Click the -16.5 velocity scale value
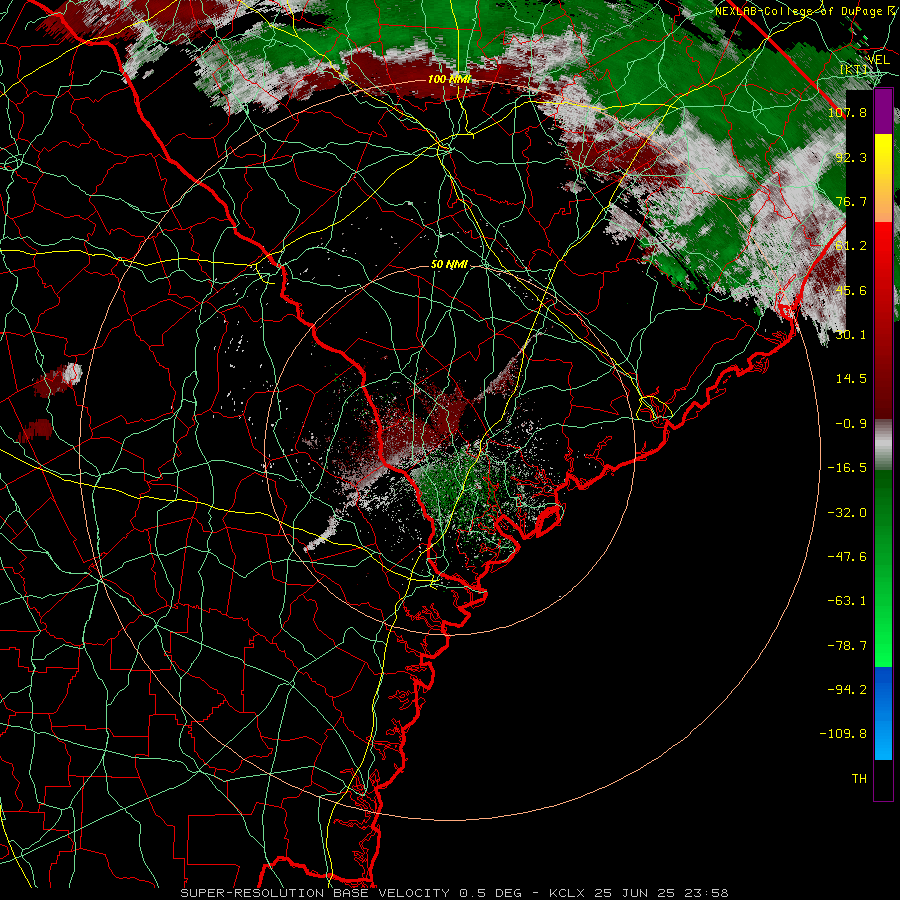900x900 pixels. click(847, 468)
